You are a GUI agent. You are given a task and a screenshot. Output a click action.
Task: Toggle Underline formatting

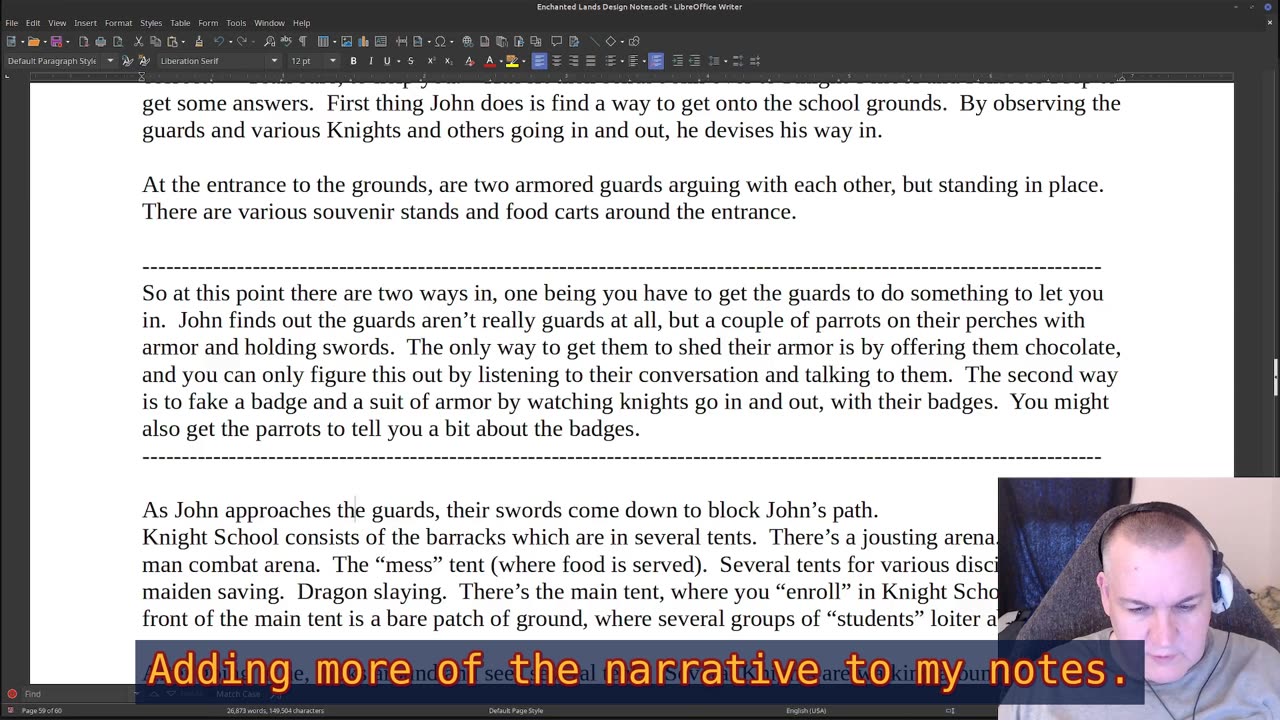pos(387,61)
